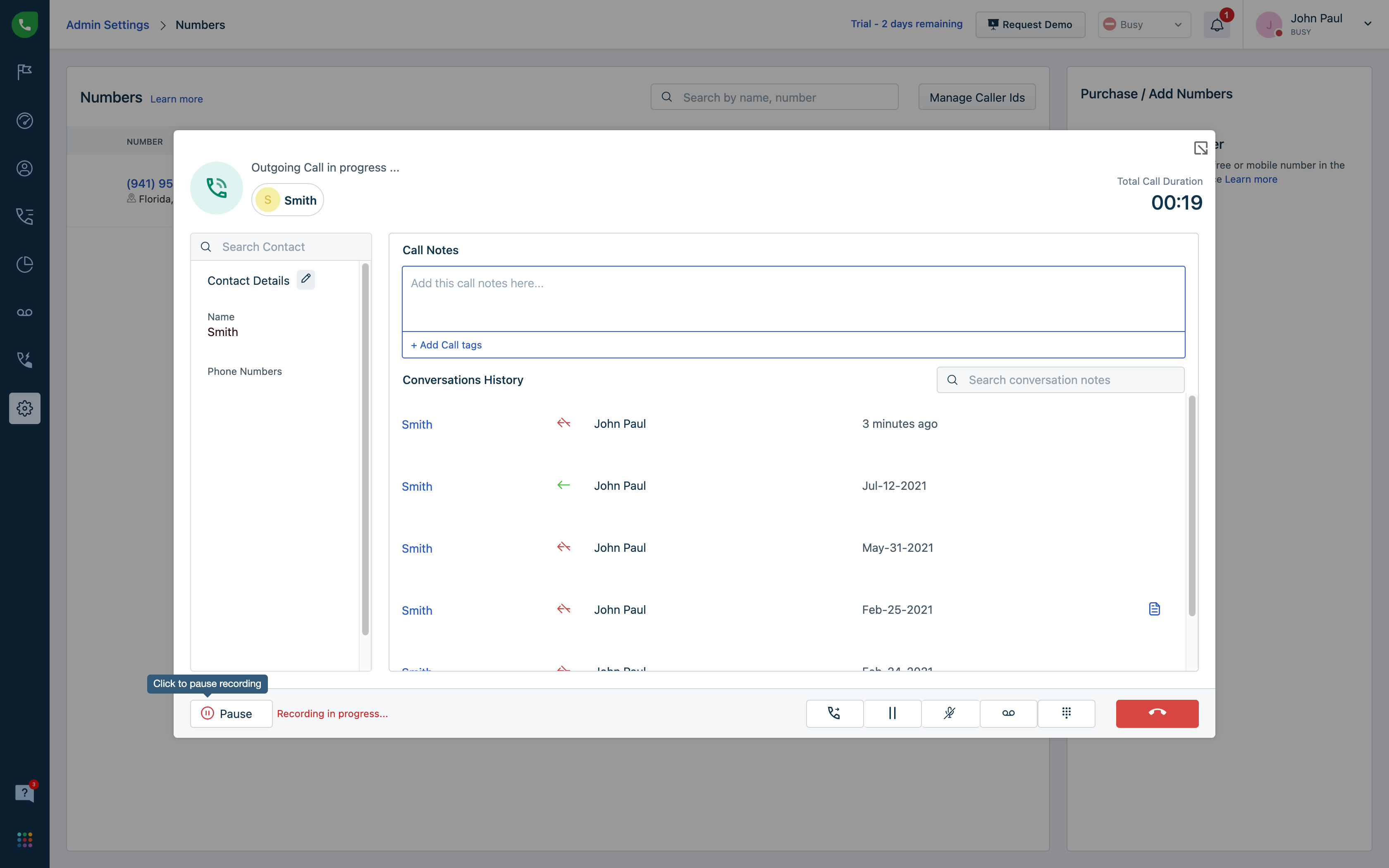Viewport: 1389px width, 868px height.
Task: Open Admin Settings gear in sidebar
Action: click(25, 408)
